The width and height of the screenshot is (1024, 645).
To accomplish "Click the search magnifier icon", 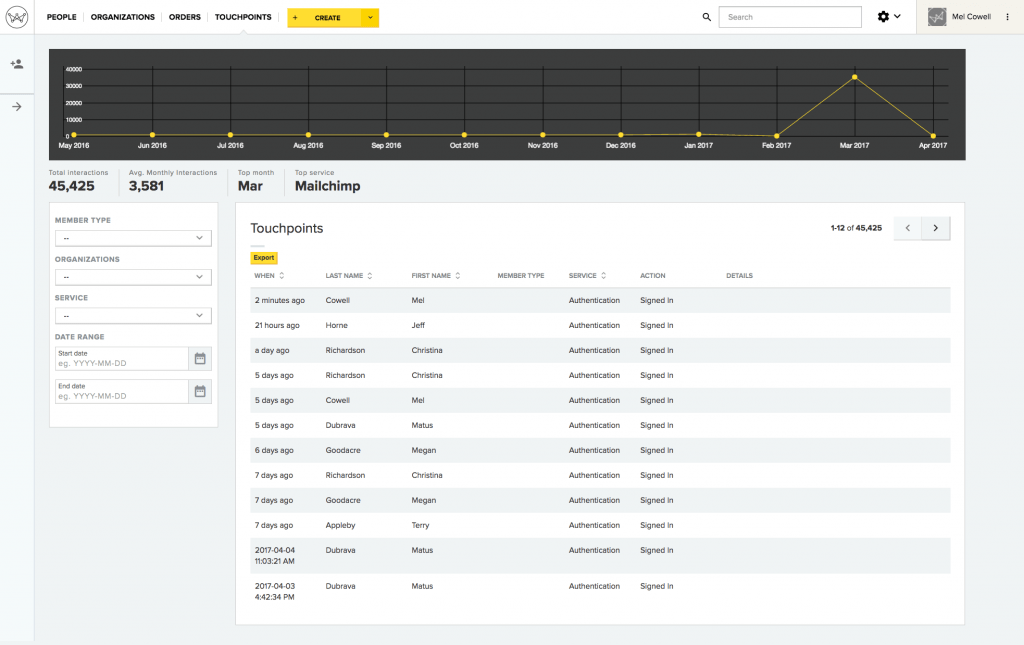I will pyautogui.click(x=707, y=17).
